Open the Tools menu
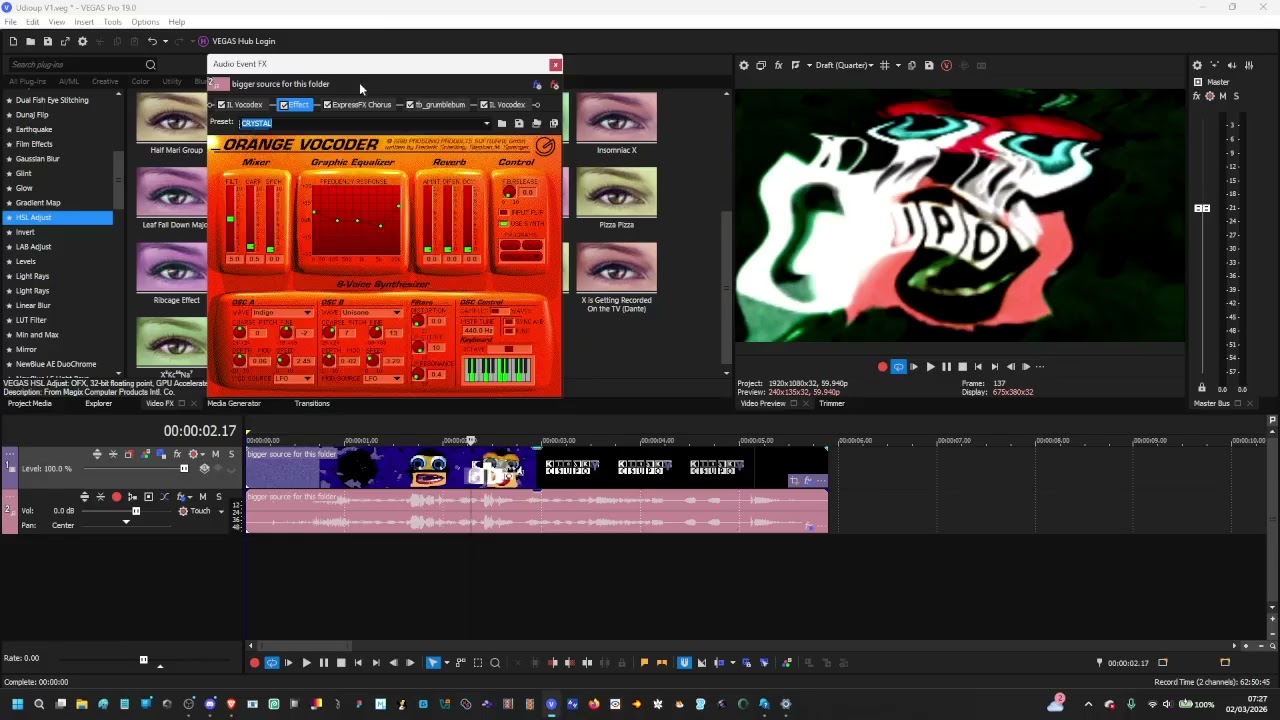The height and width of the screenshot is (720, 1280). click(112, 22)
